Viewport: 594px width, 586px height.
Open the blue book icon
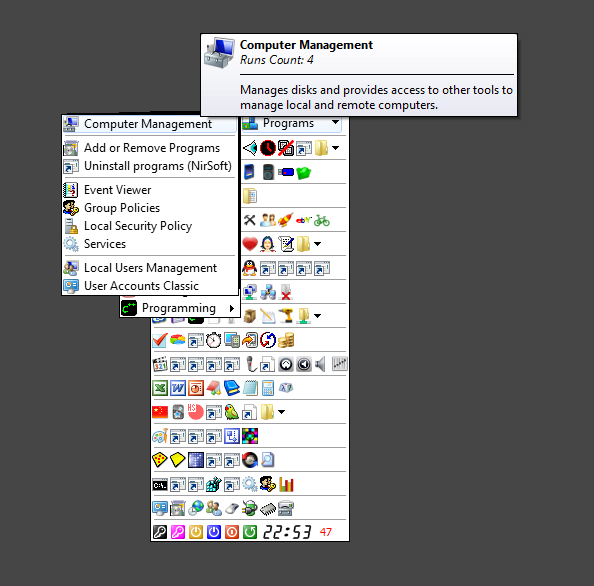tap(232, 388)
